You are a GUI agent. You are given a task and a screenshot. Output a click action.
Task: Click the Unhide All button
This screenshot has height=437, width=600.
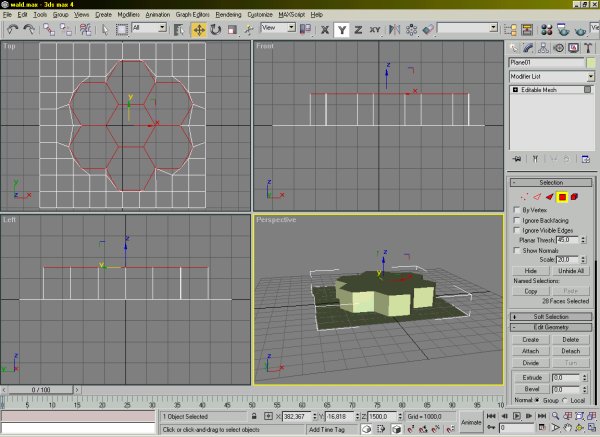[572, 271]
